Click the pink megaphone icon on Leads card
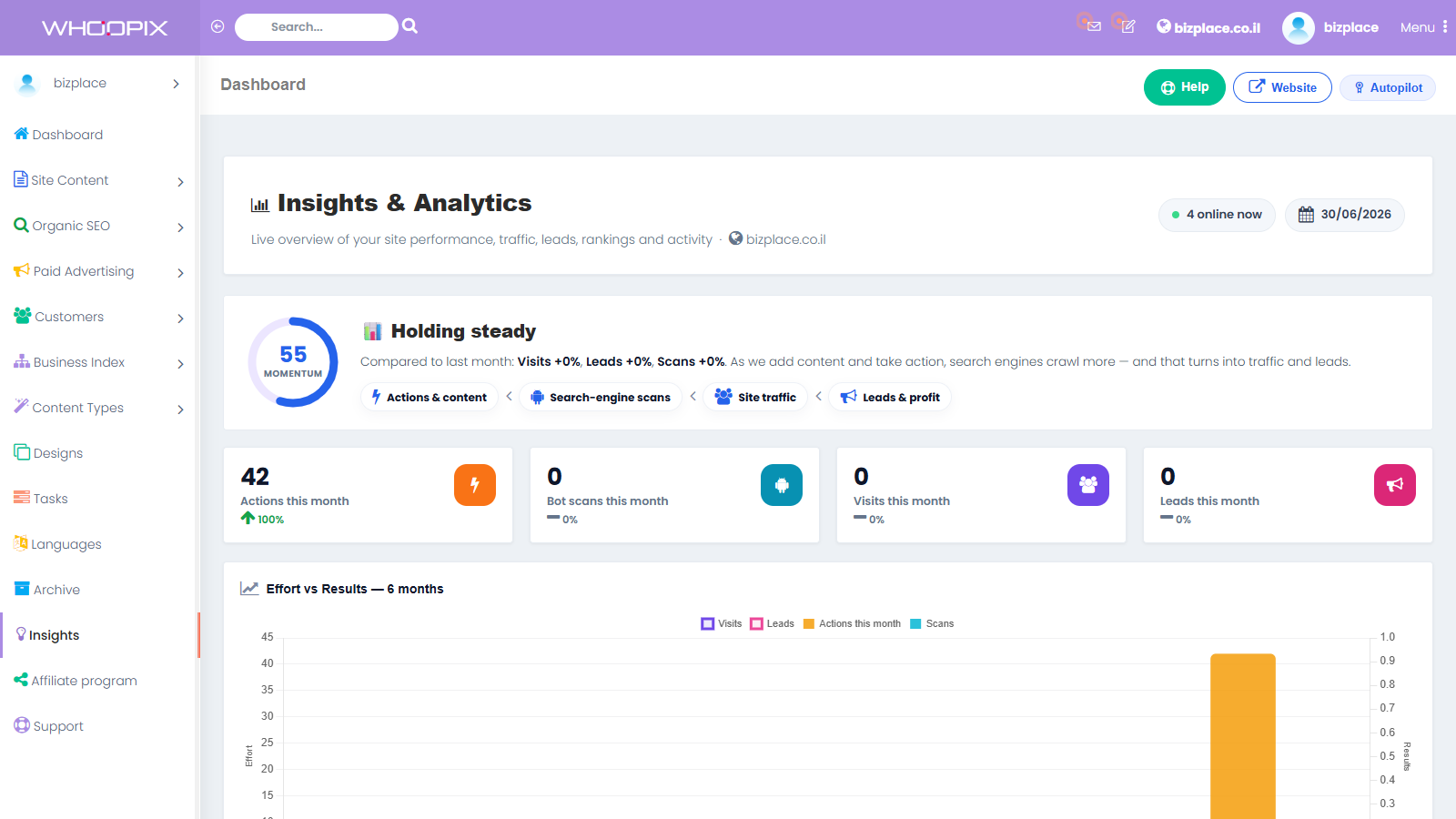The image size is (1456, 819). click(x=1395, y=485)
